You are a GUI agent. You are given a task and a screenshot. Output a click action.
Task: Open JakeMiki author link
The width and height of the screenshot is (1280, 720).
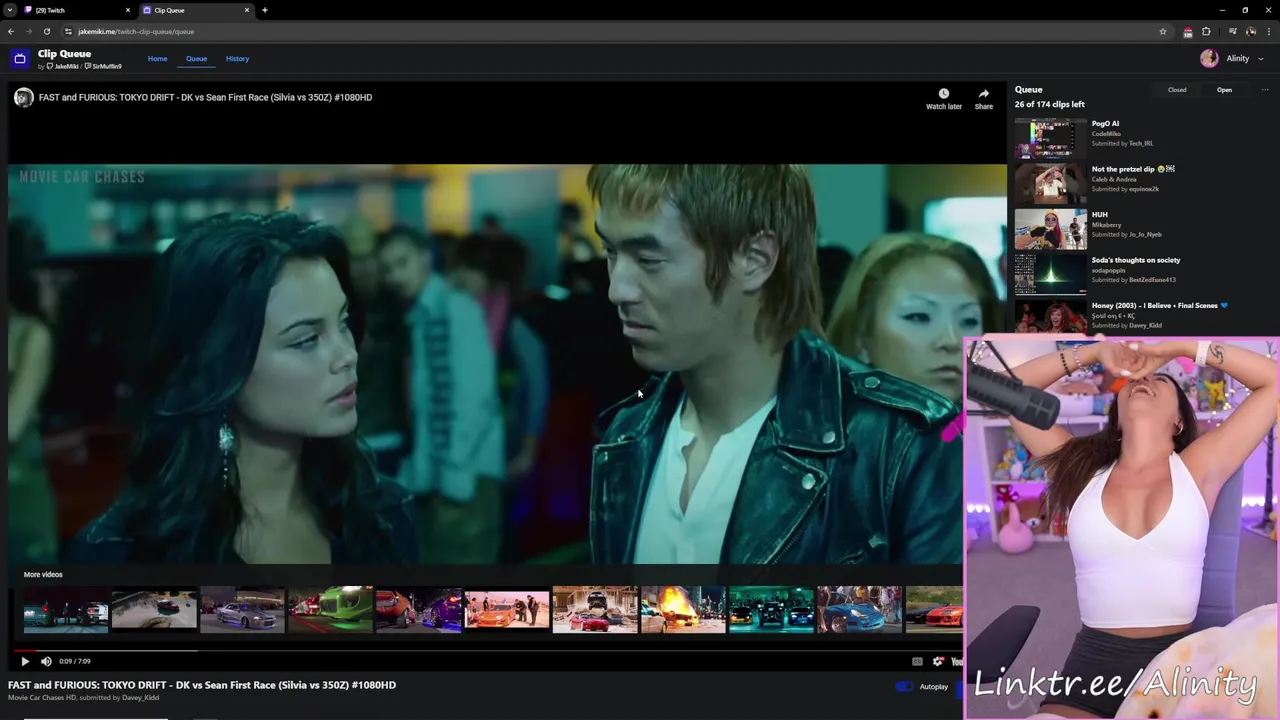click(64, 66)
